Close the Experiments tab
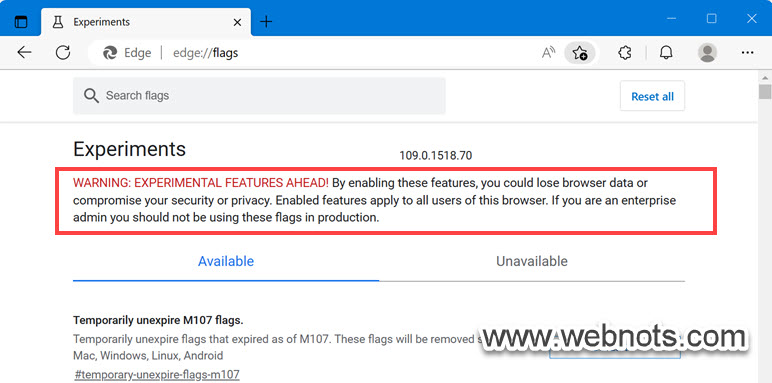The height and width of the screenshot is (383, 772). (x=237, y=22)
